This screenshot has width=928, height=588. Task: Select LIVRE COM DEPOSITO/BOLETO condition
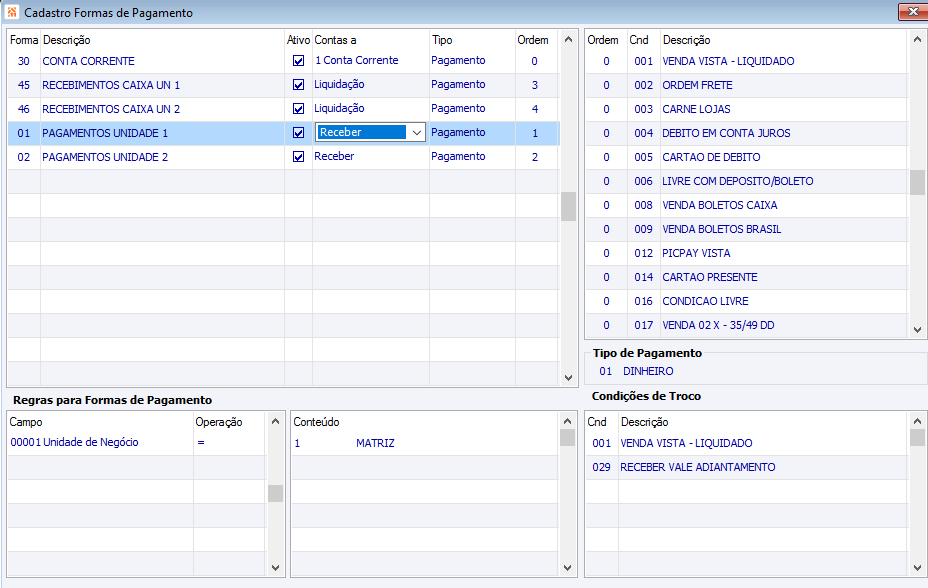click(737, 181)
